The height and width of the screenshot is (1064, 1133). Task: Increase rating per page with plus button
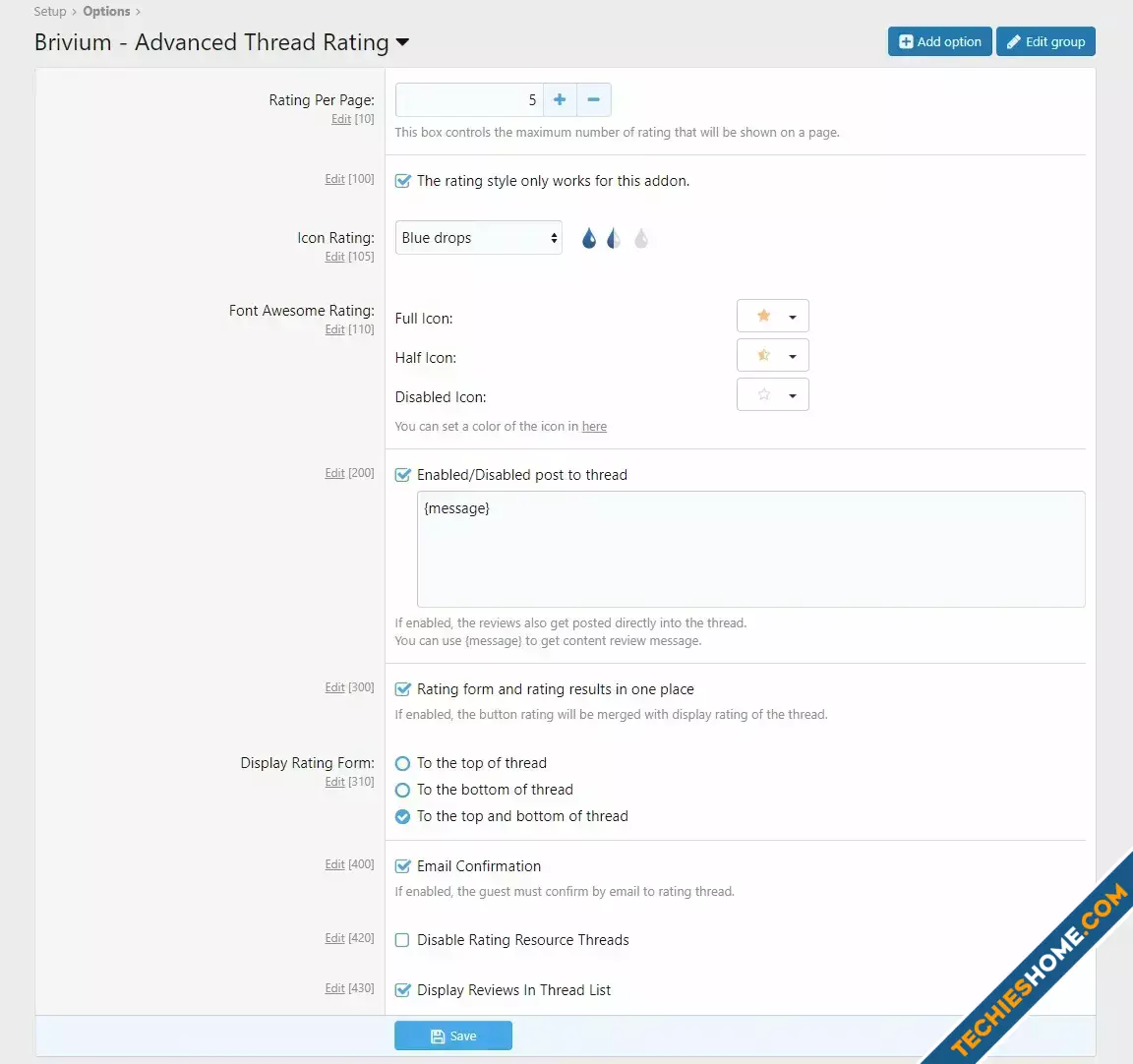point(560,99)
